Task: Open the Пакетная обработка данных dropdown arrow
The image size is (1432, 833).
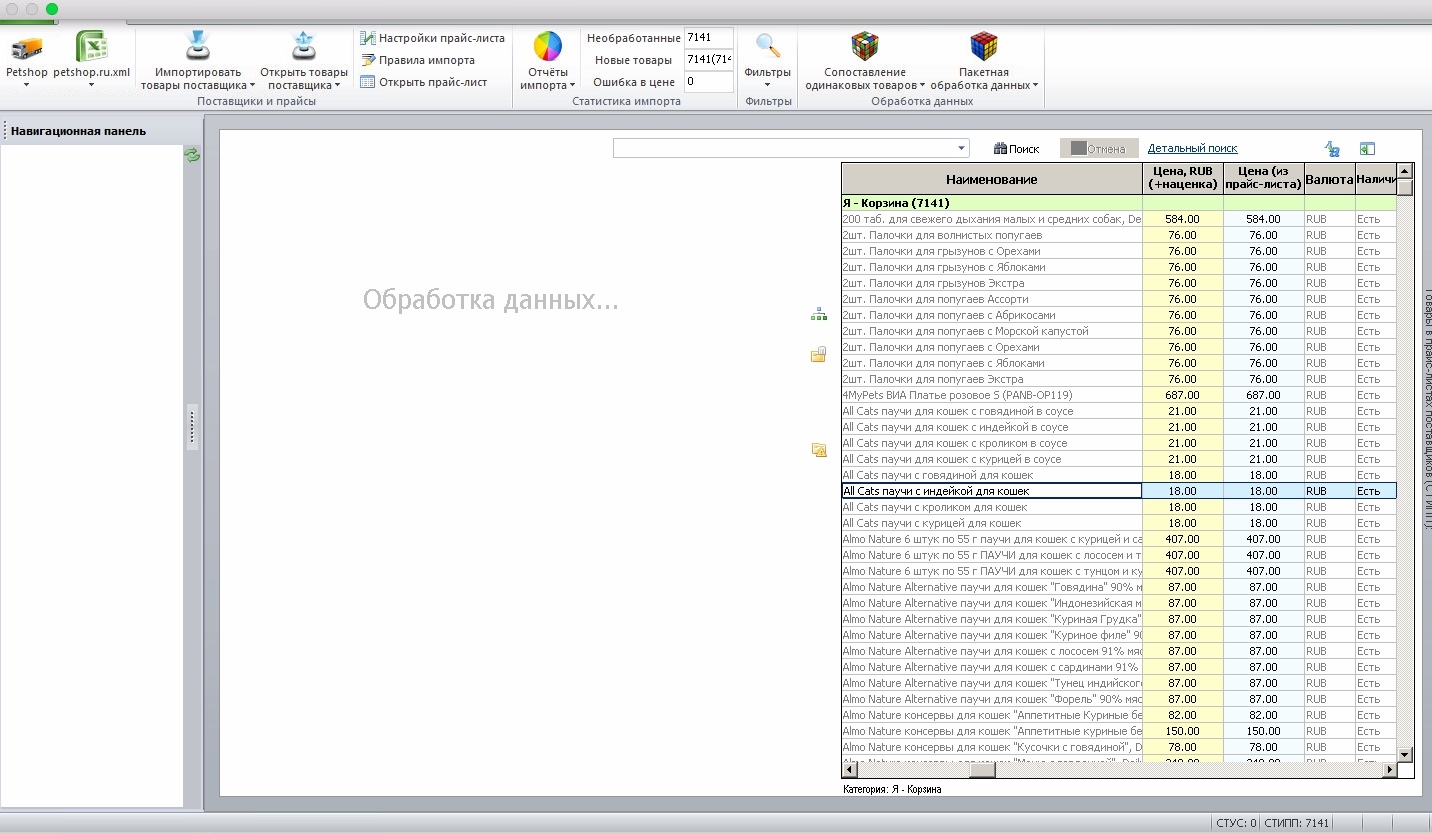Action: (x=1036, y=86)
